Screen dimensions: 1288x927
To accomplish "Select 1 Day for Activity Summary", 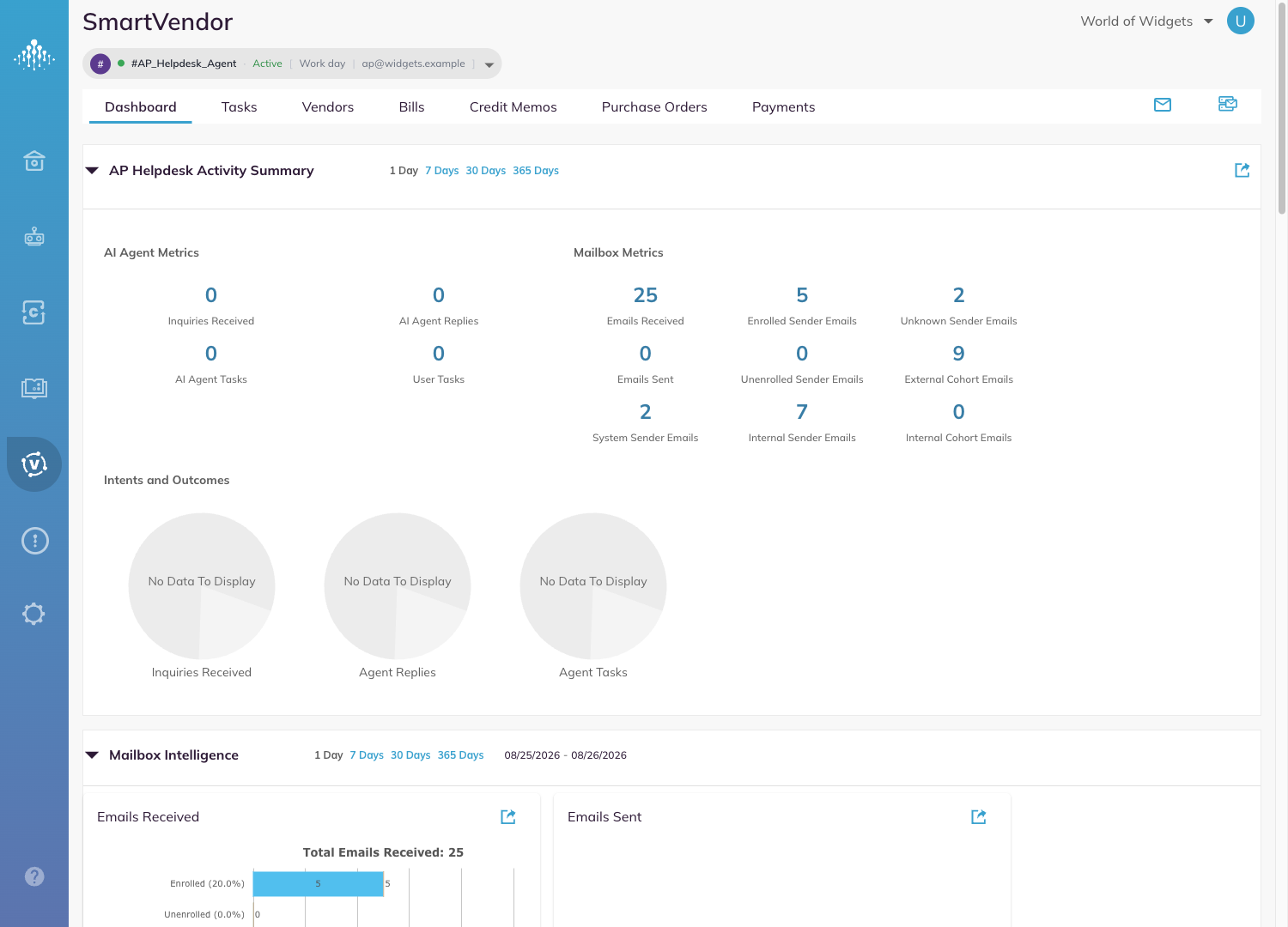I will pyautogui.click(x=404, y=171).
